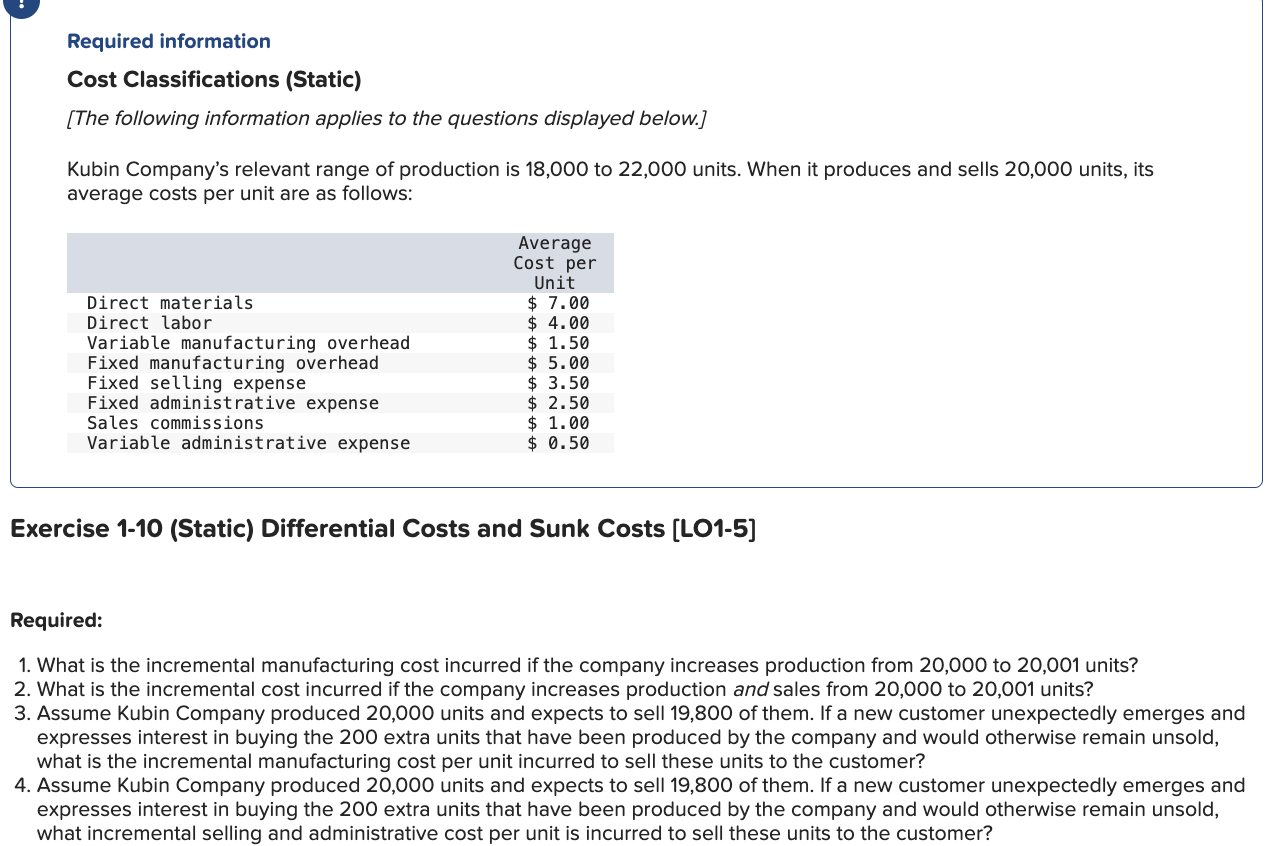Click question 1 about incremental manufacturing cost

tap(578, 665)
